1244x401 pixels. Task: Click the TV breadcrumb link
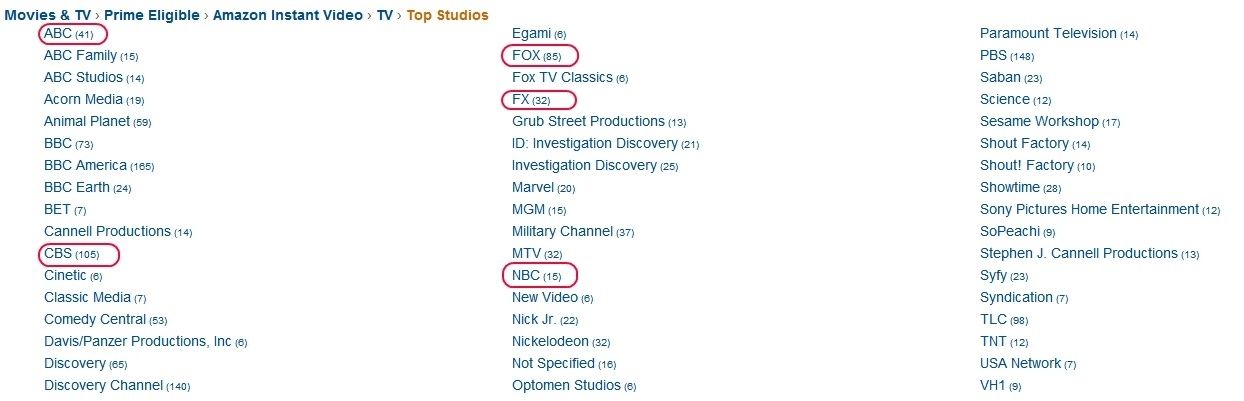pos(384,15)
